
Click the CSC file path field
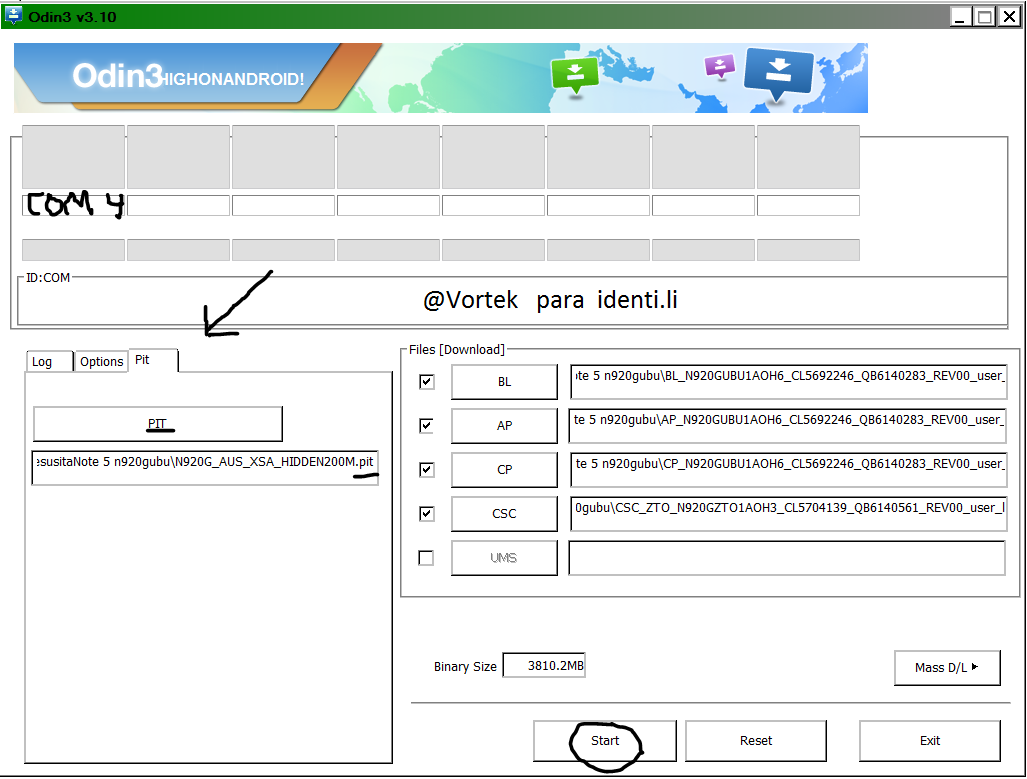click(x=788, y=514)
